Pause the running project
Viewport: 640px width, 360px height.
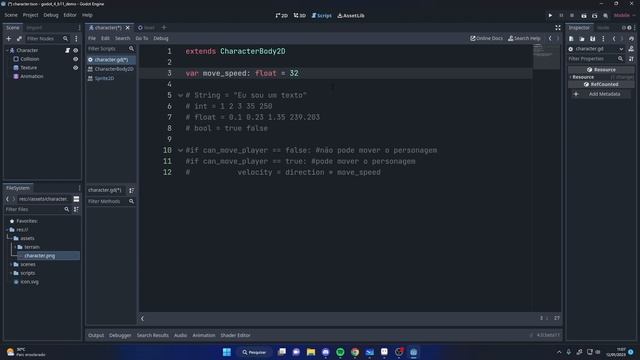561,16
